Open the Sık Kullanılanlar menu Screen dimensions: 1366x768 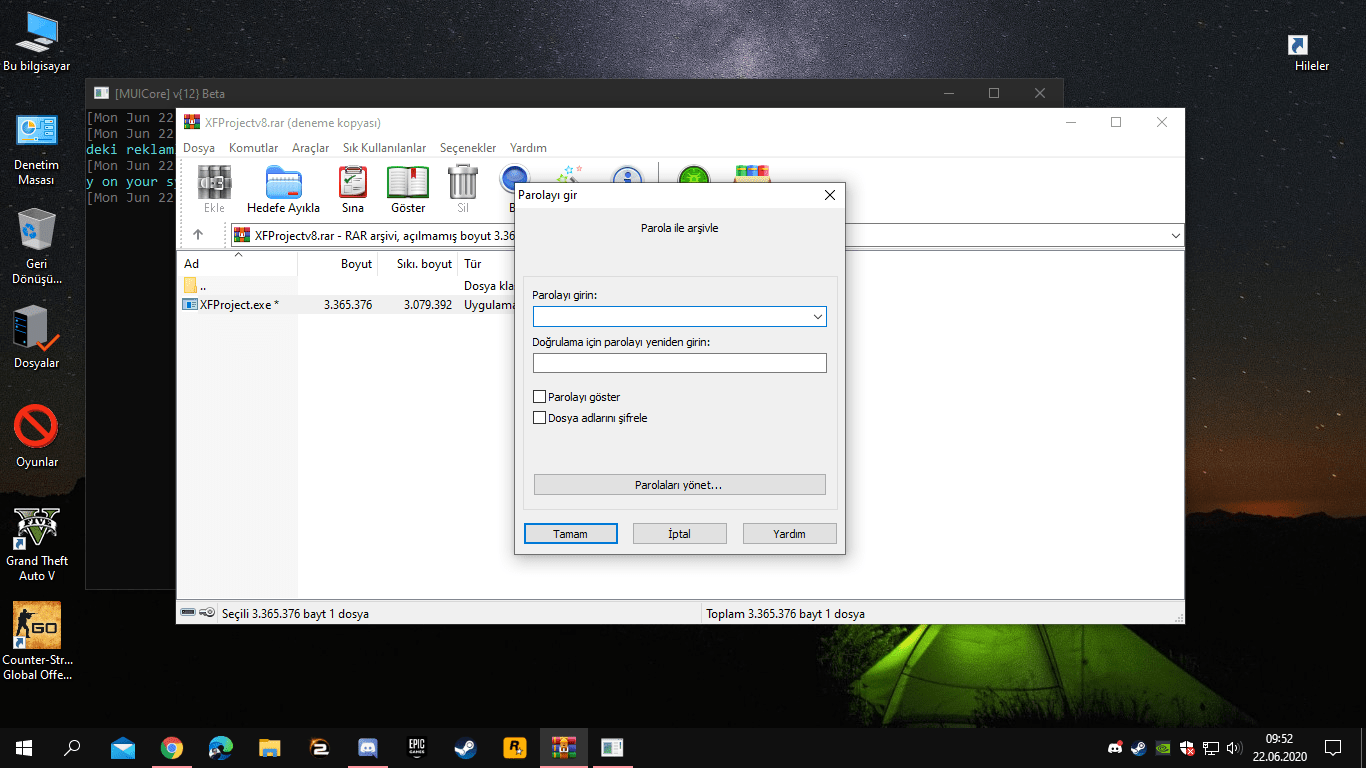pos(384,148)
